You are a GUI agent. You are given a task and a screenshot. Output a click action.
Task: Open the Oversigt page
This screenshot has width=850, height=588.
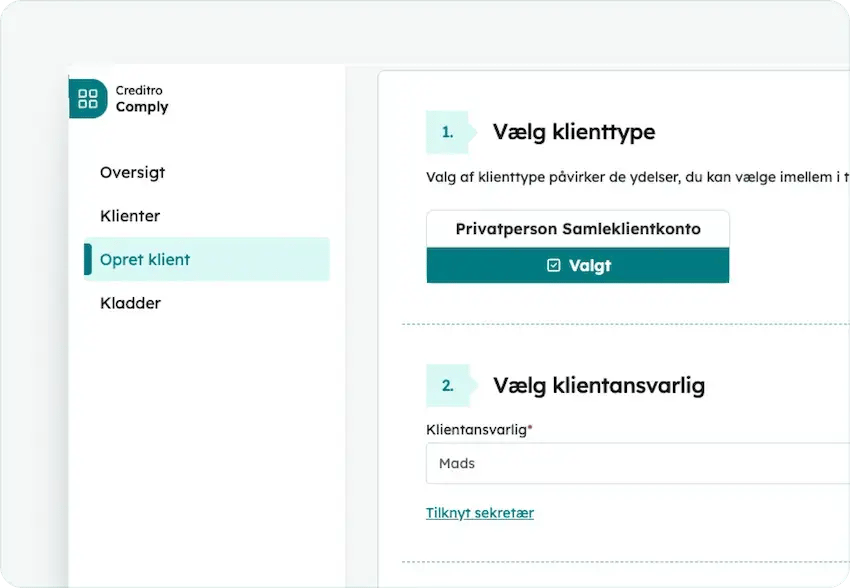point(132,172)
